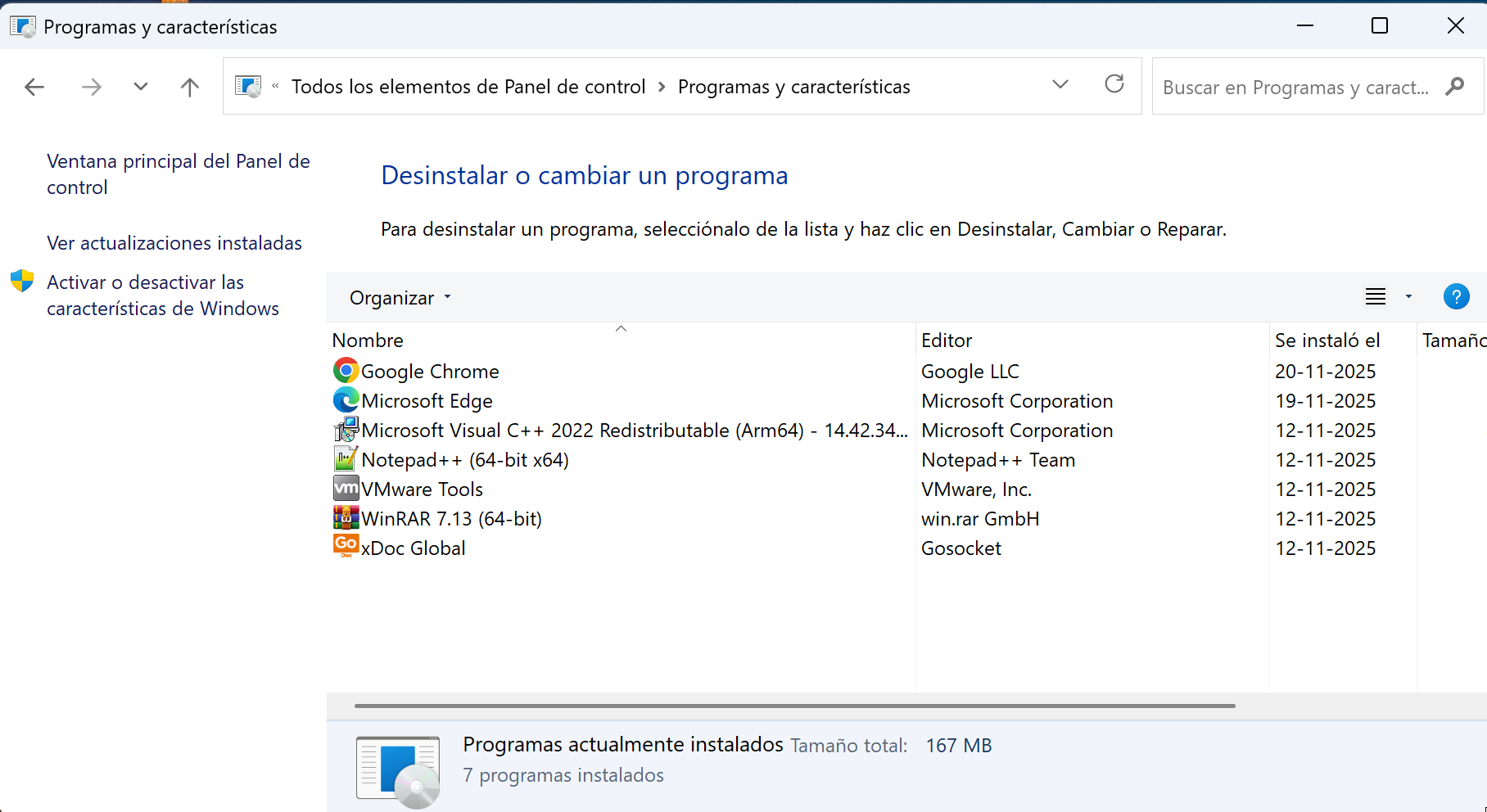Select the Google Chrome row
Viewport: 1487px width, 812px height.
point(906,371)
